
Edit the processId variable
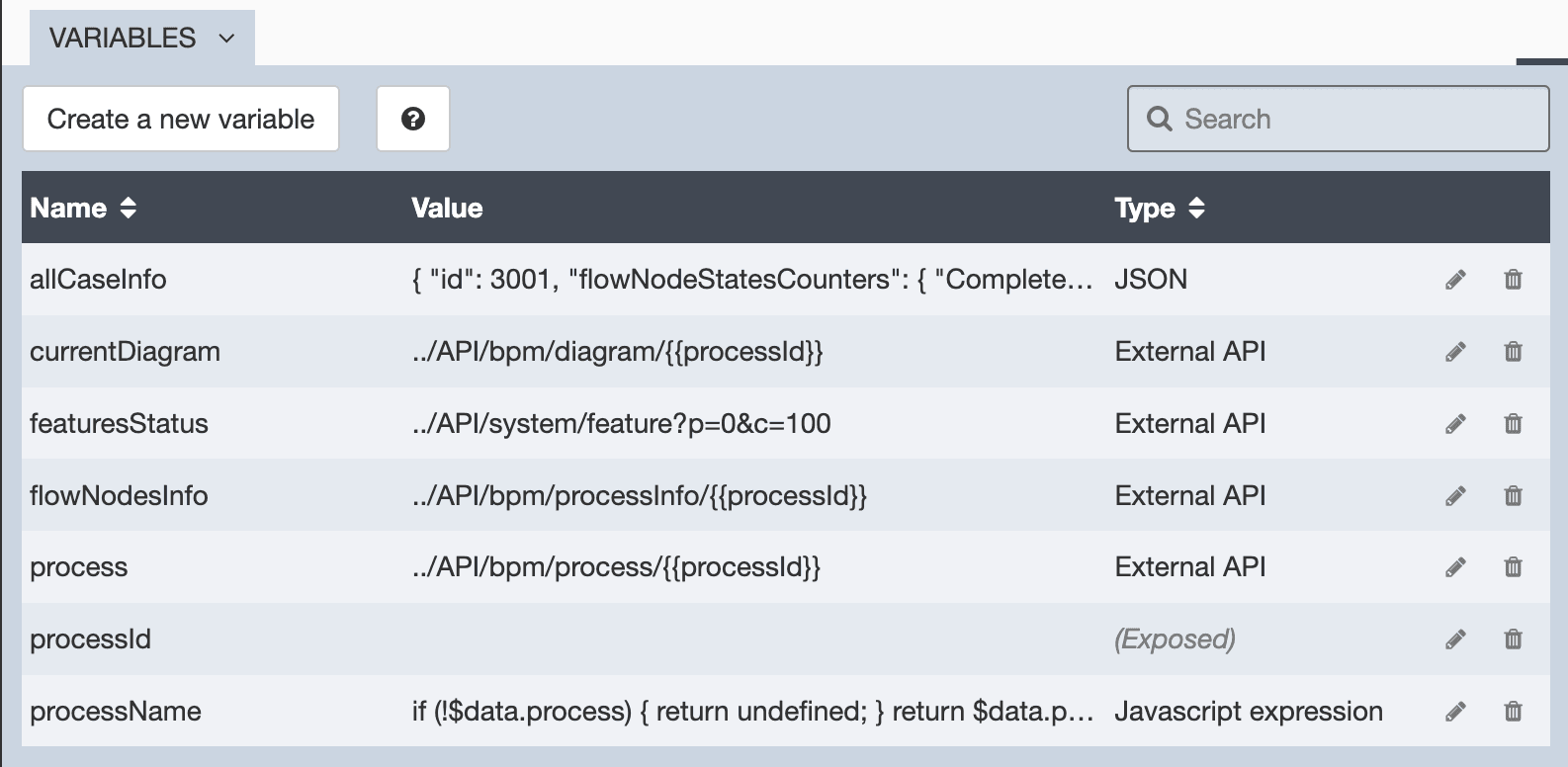[1453, 639]
